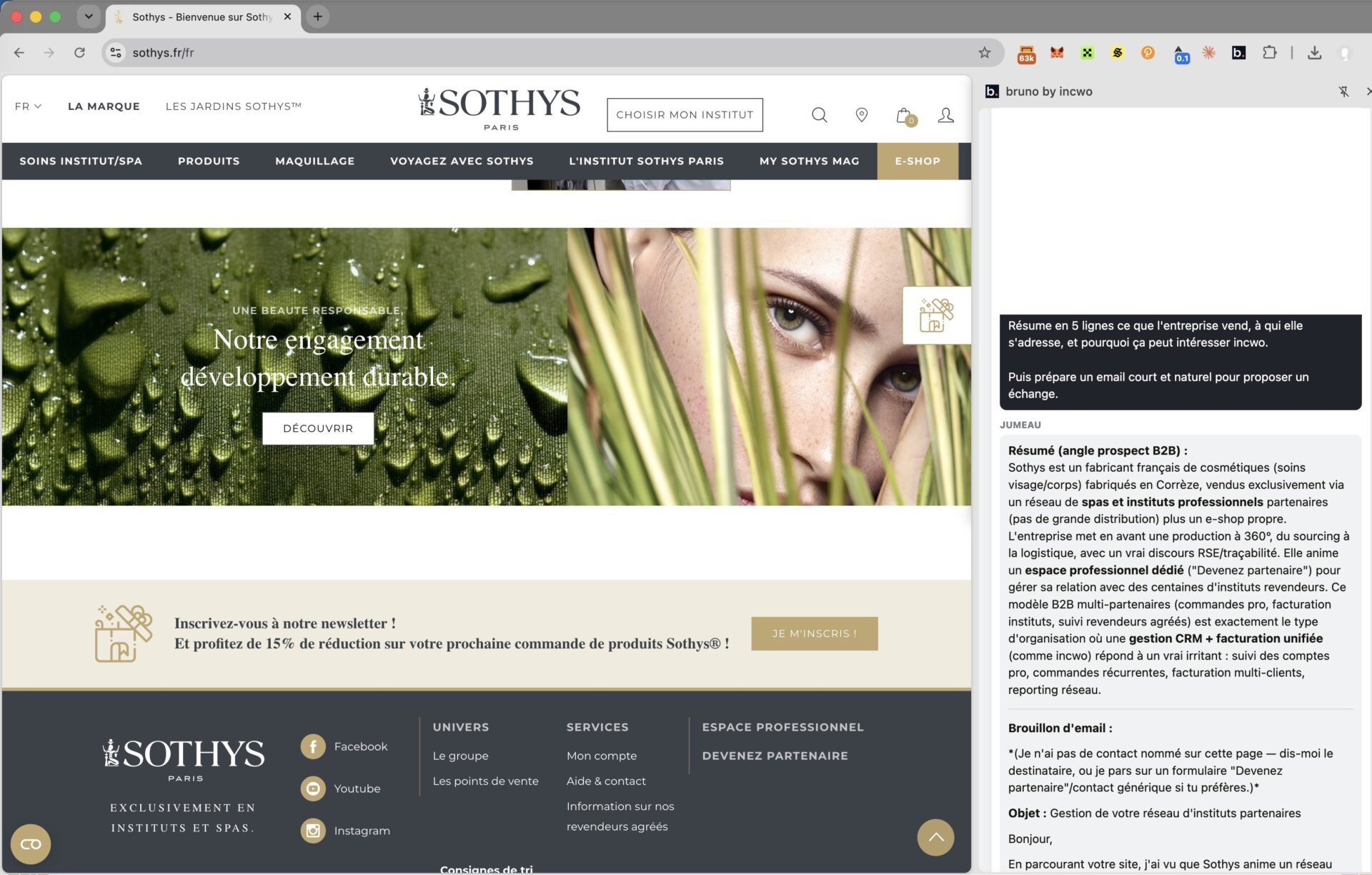Click the Instagram circle icon in footer
Image resolution: width=1372 pixels, height=875 pixels.
[313, 831]
